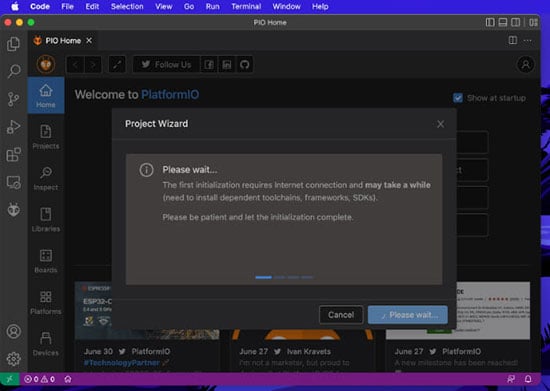
Task: Toggle secondary side bar layout icon
Action: point(515,22)
